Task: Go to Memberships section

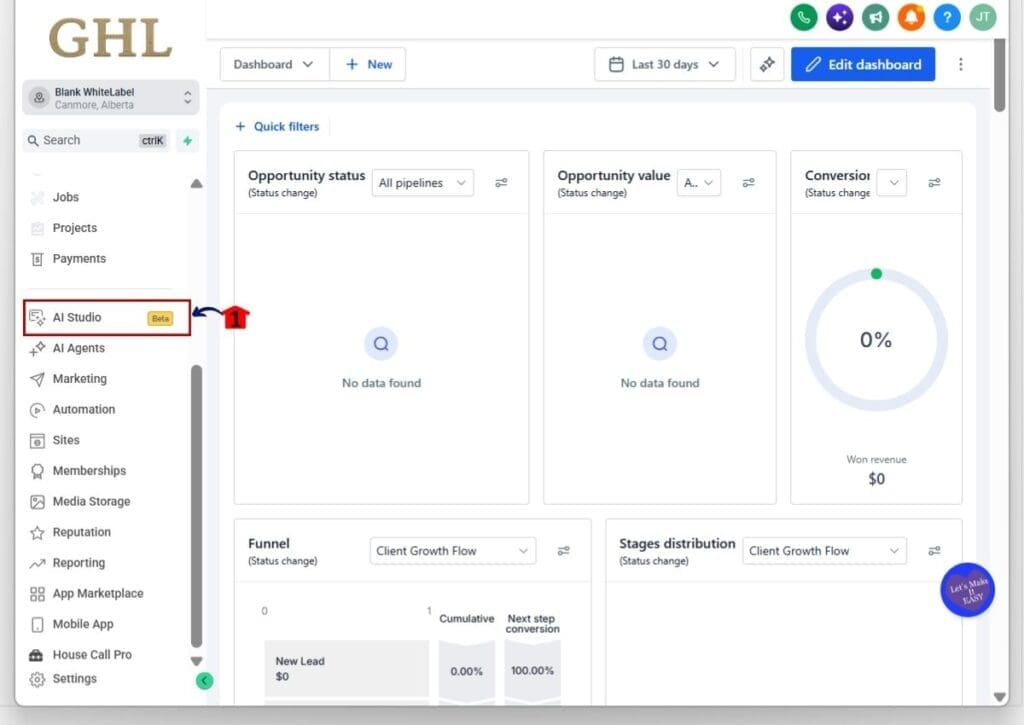Action: coord(89,470)
